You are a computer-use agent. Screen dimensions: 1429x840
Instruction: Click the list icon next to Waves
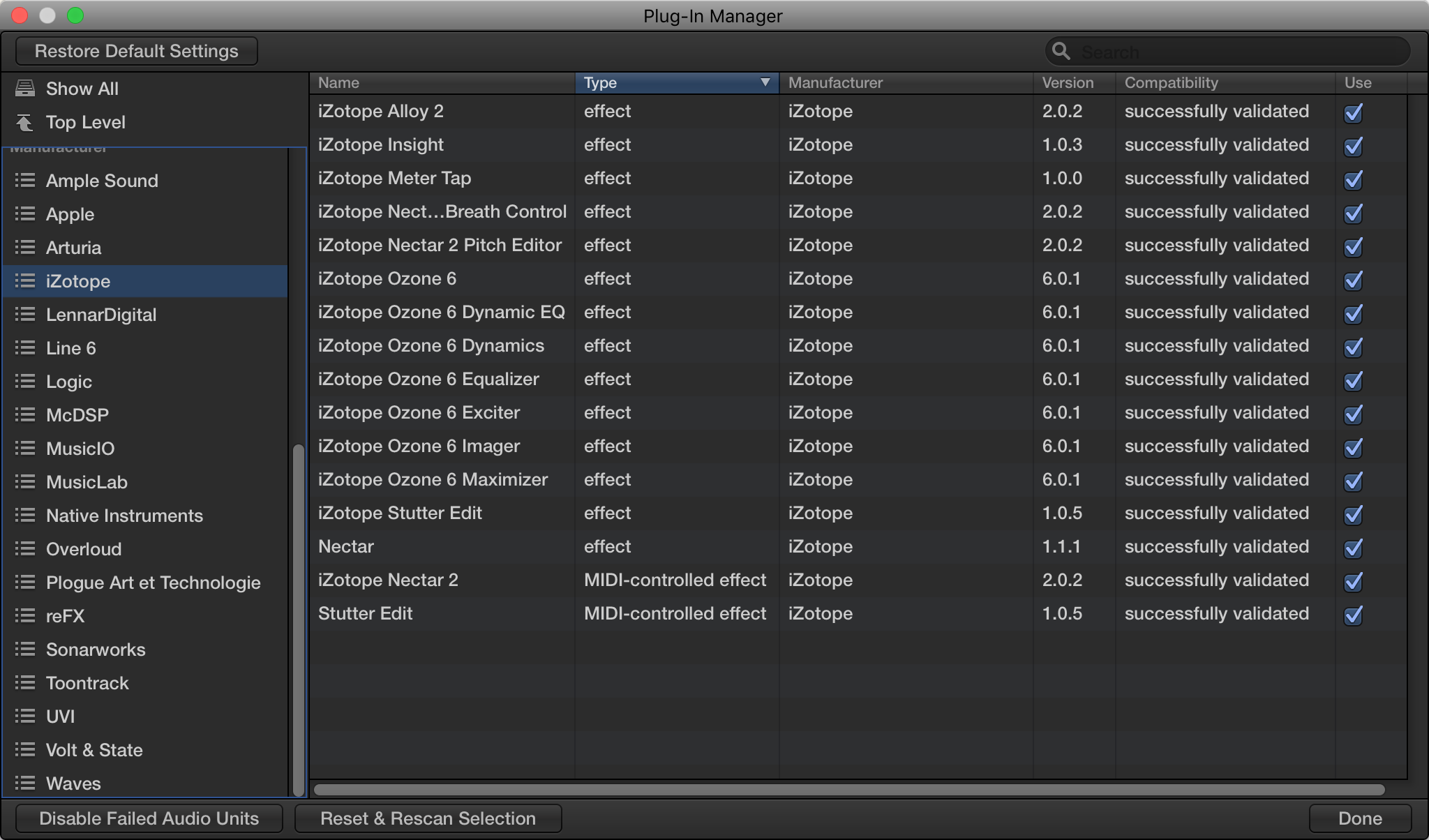coord(25,783)
